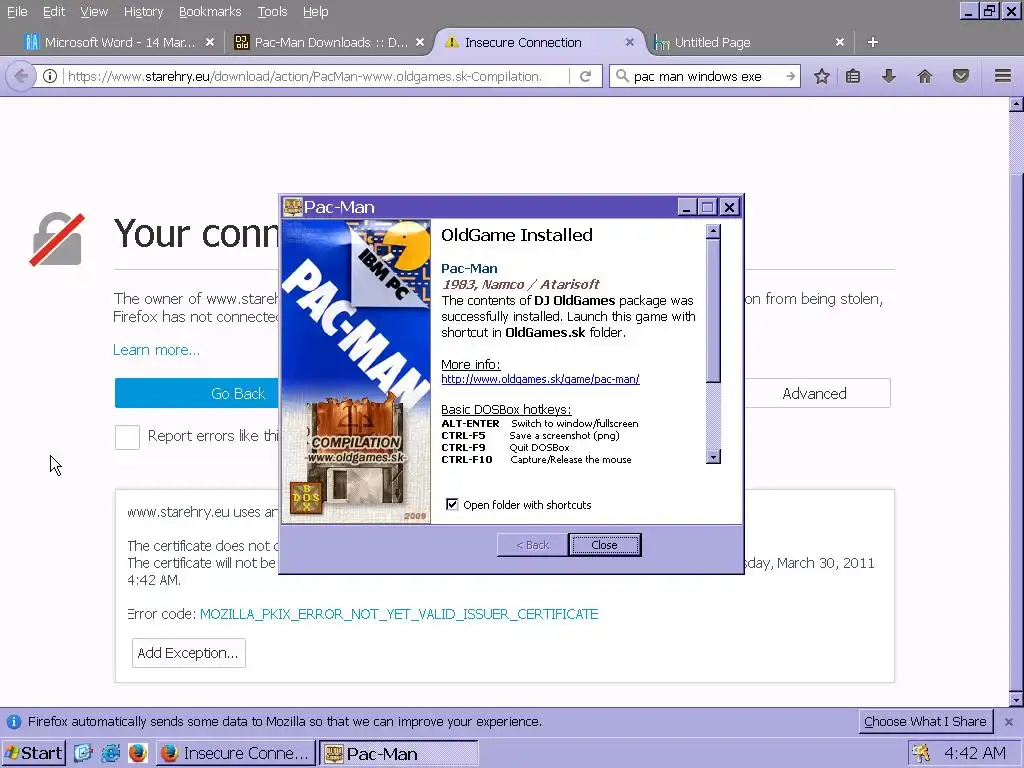1024x768 pixels.
Task: Click the taskbar clock showing 4:42 AM
Action: point(975,754)
